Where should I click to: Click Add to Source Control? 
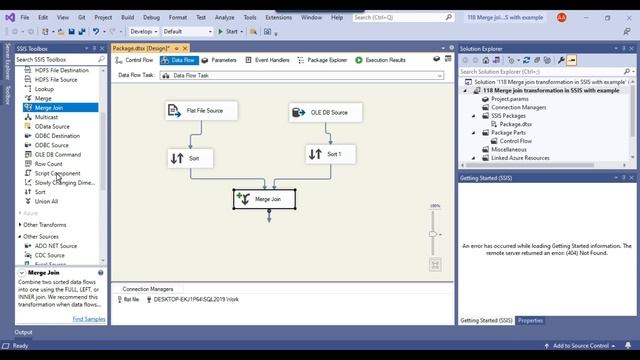(580, 346)
